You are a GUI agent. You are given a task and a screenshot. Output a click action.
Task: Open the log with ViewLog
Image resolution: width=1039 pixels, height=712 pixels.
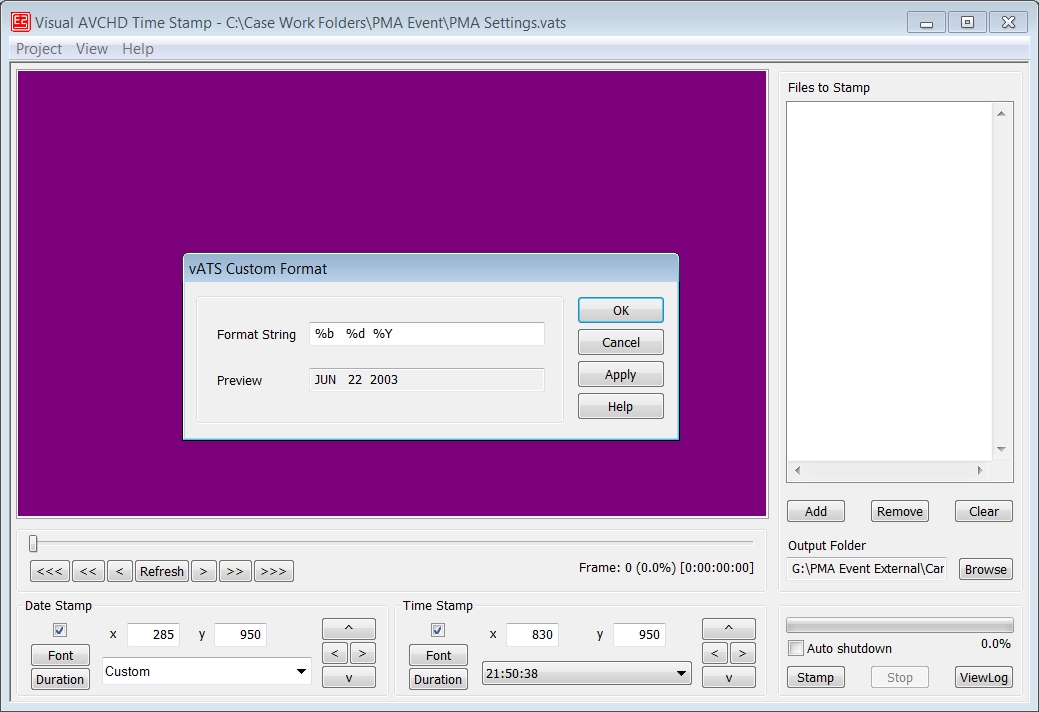[984, 678]
